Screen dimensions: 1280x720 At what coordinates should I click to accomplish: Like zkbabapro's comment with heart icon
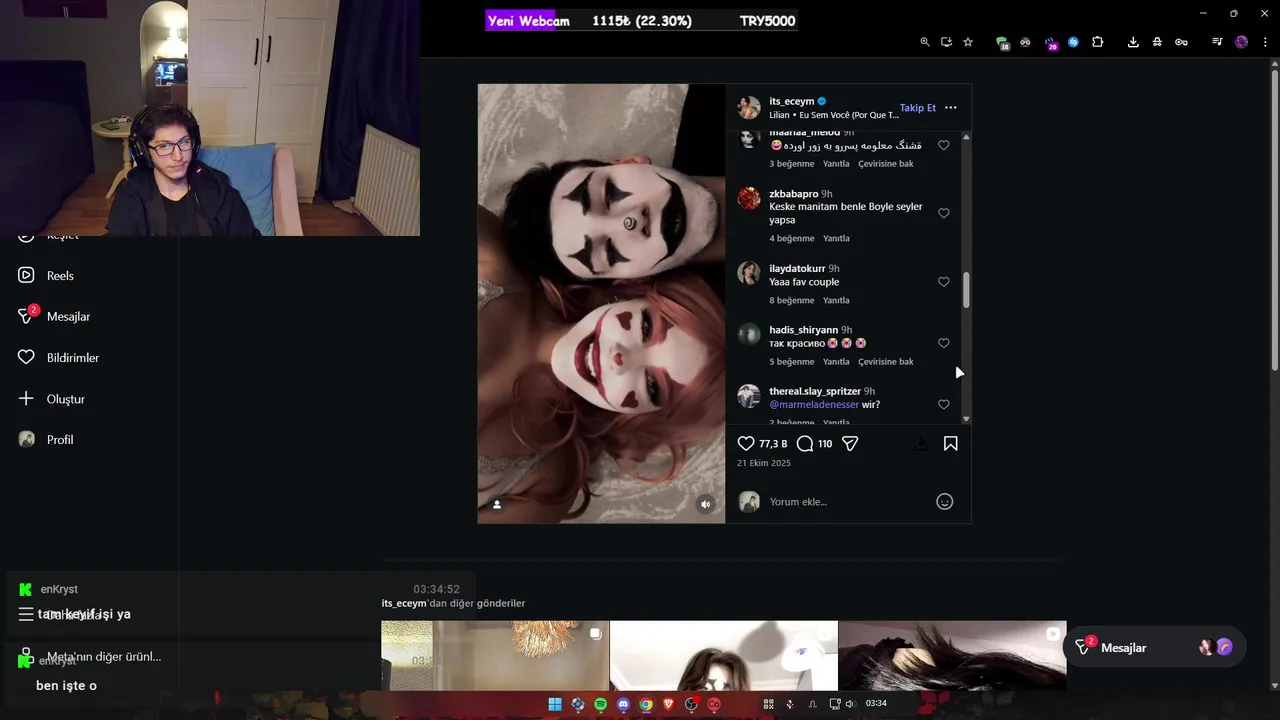pyautogui.click(x=943, y=213)
